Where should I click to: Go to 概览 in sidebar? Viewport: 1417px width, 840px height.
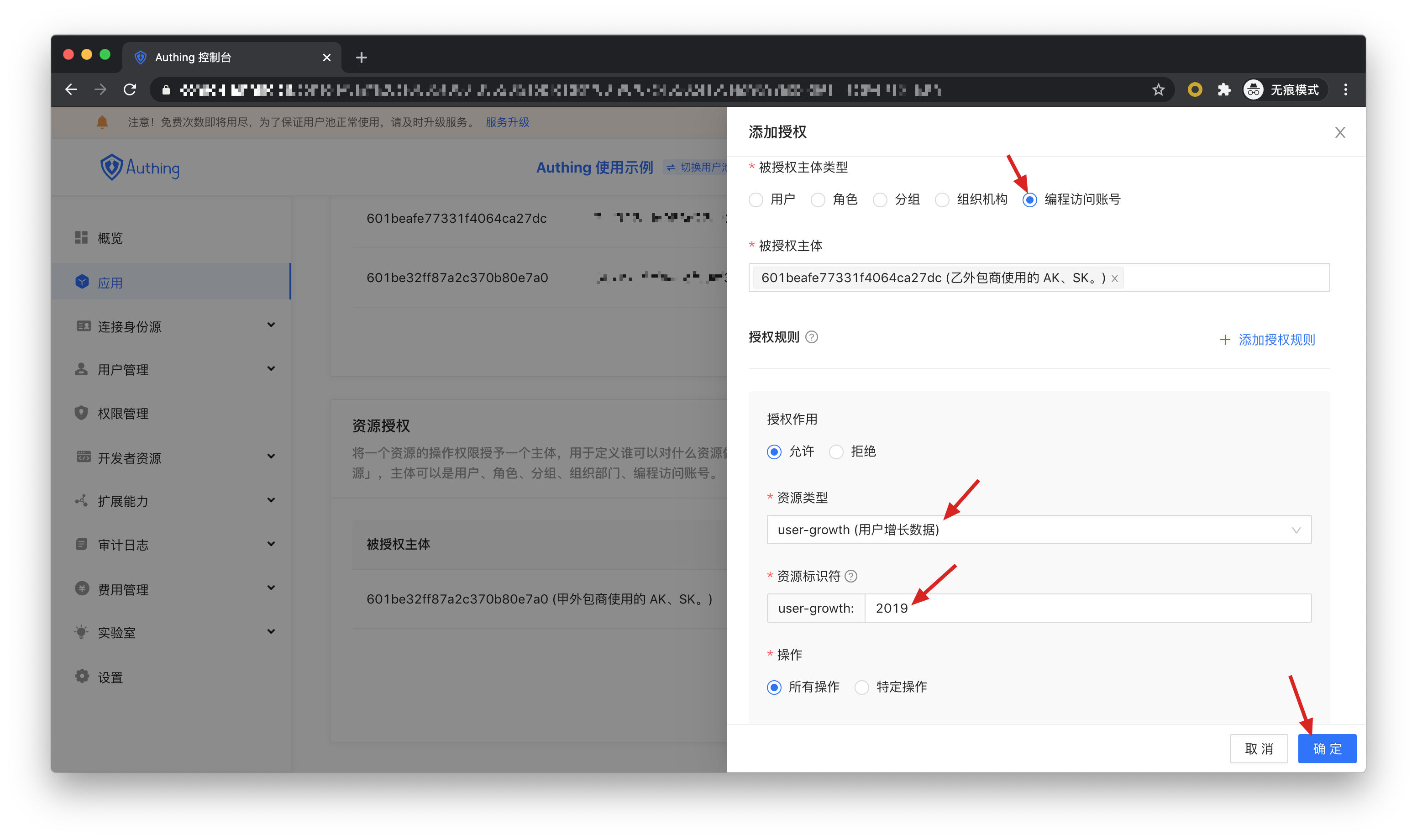coord(110,238)
